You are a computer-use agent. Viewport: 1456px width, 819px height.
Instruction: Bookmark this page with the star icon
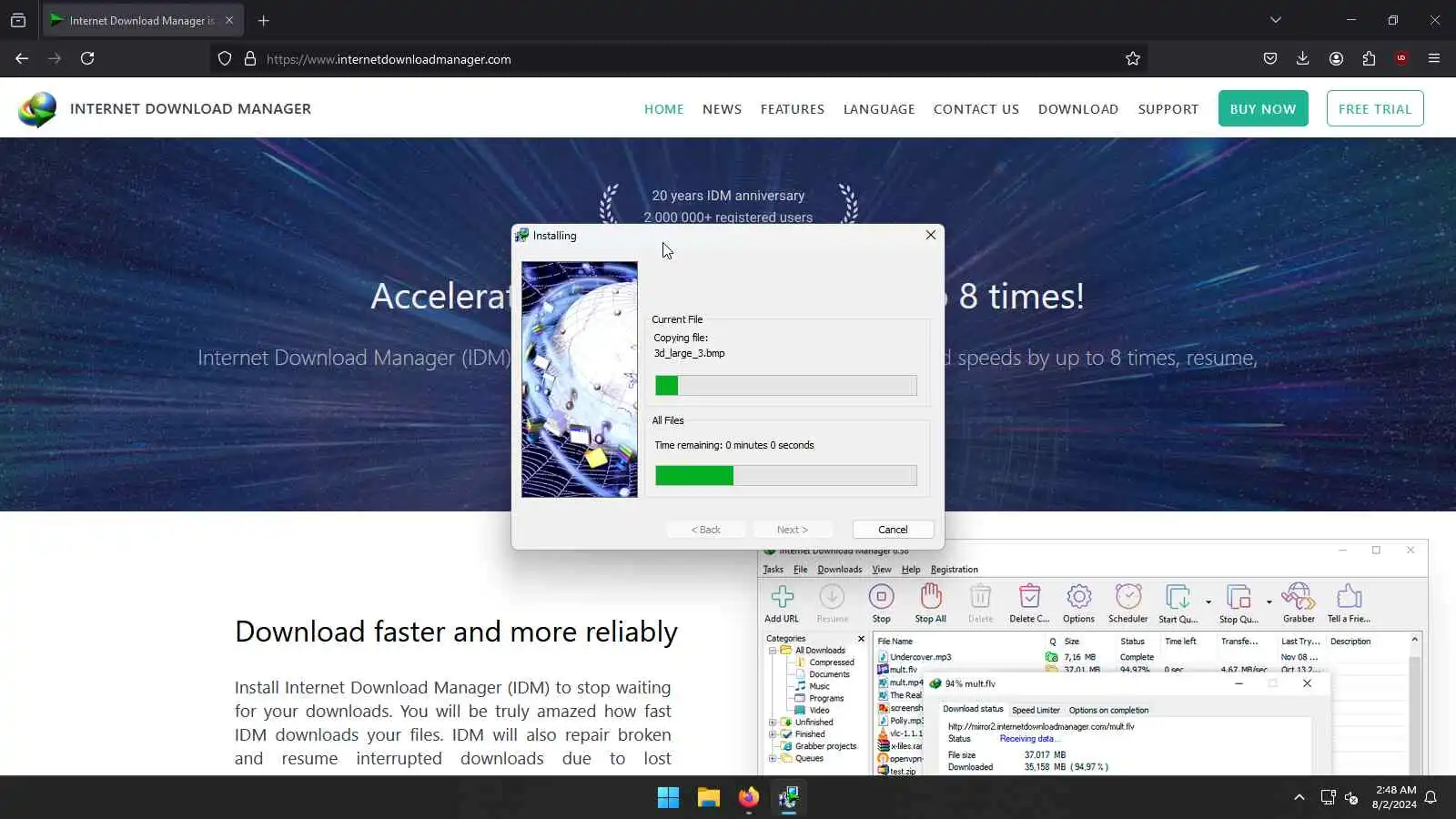click(1133, 58)
